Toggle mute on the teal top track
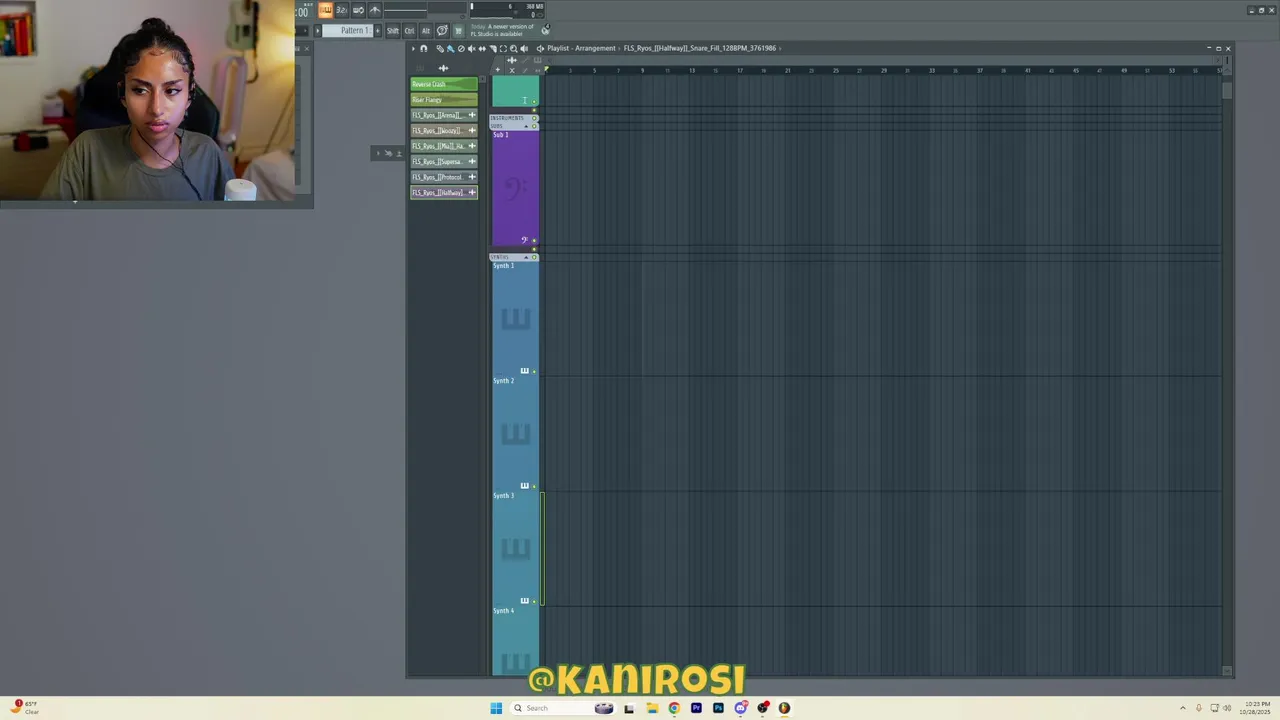 tap(534, 102)
